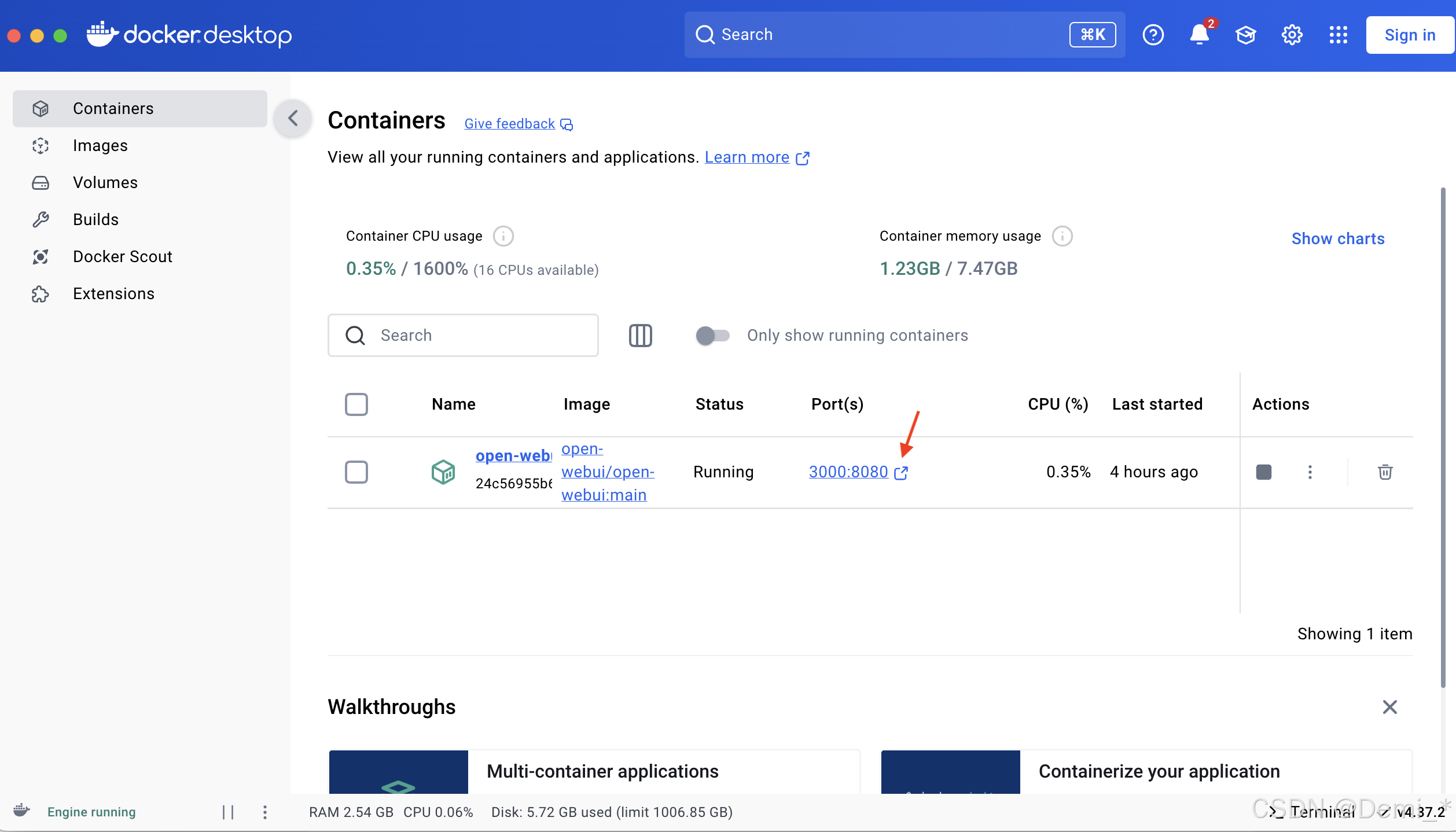Open the notifications bell icon

coord(1199,35)
